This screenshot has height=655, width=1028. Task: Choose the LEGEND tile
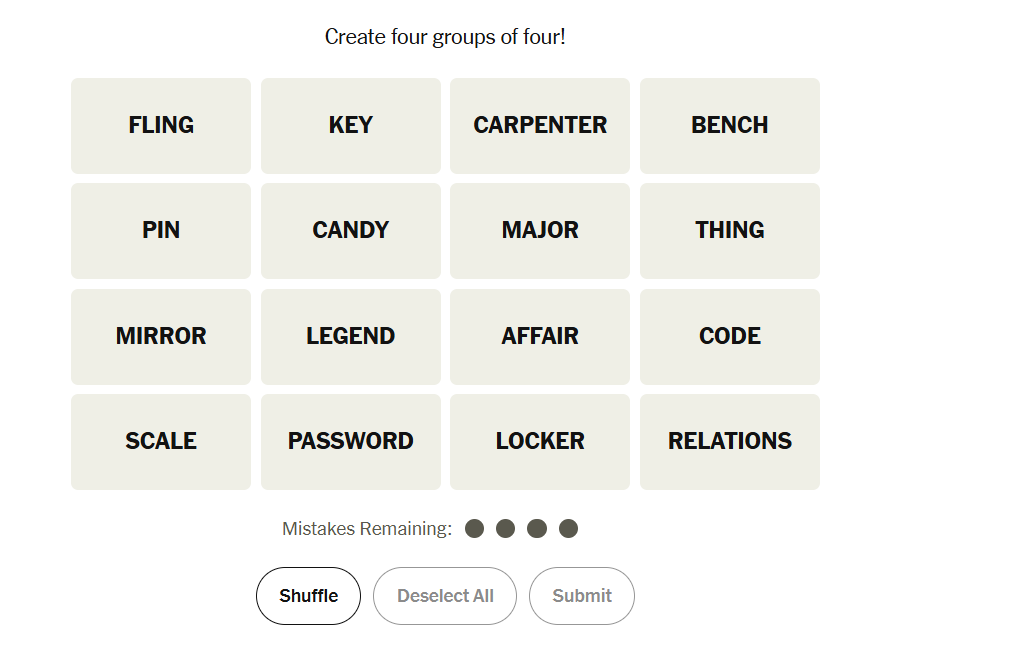[x=351, y=337]
